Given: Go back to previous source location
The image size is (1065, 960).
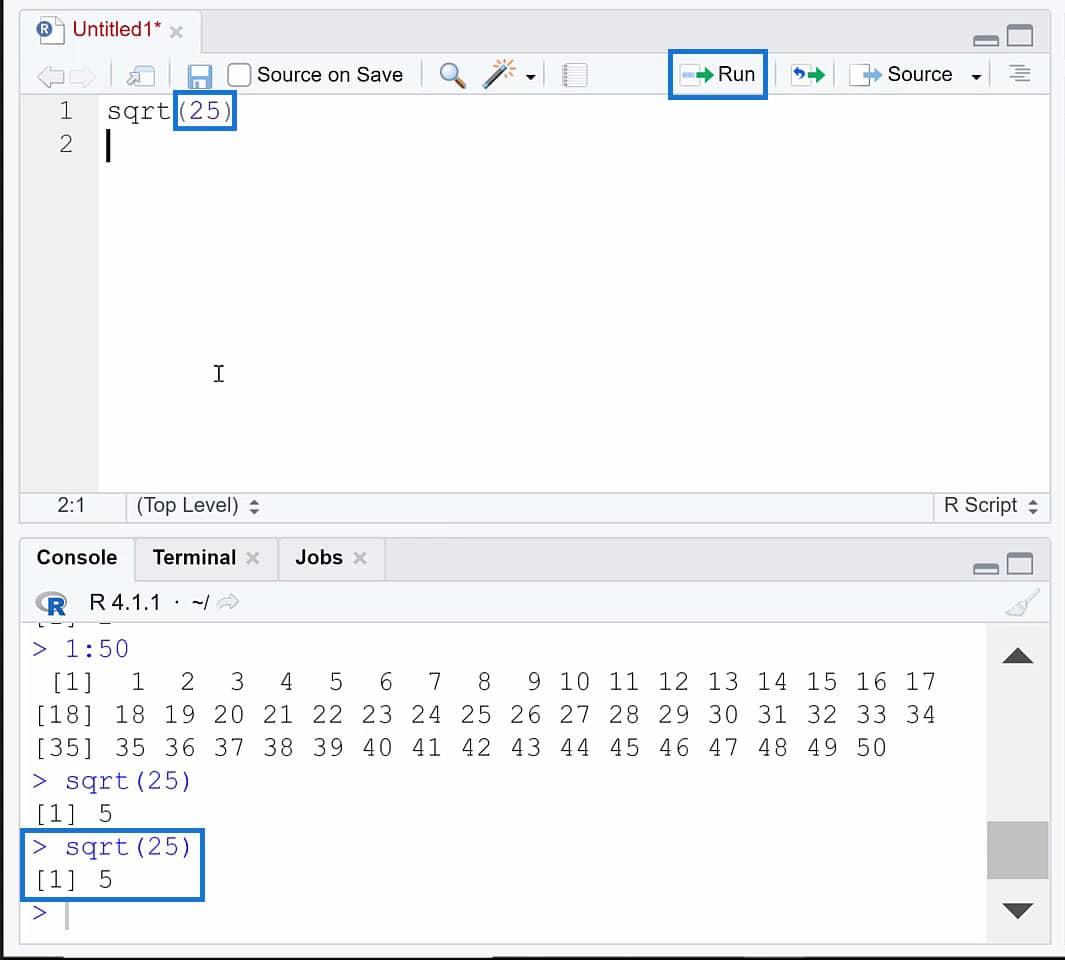Looking at the screenshot, I should pos(50,75).
